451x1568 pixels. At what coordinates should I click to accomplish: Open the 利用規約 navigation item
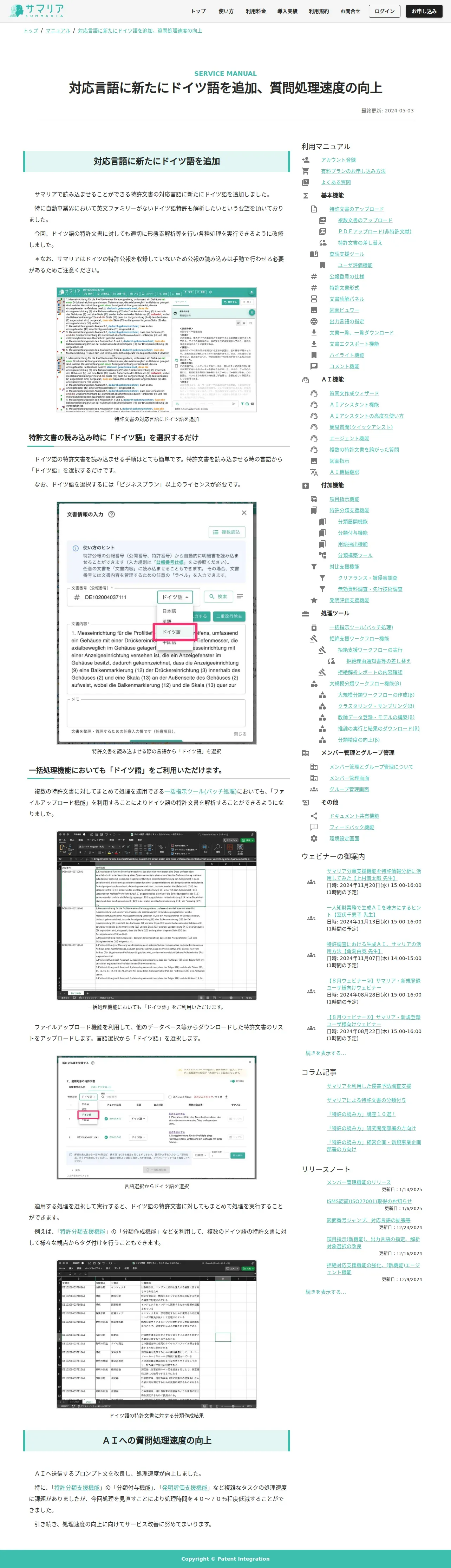318,12
